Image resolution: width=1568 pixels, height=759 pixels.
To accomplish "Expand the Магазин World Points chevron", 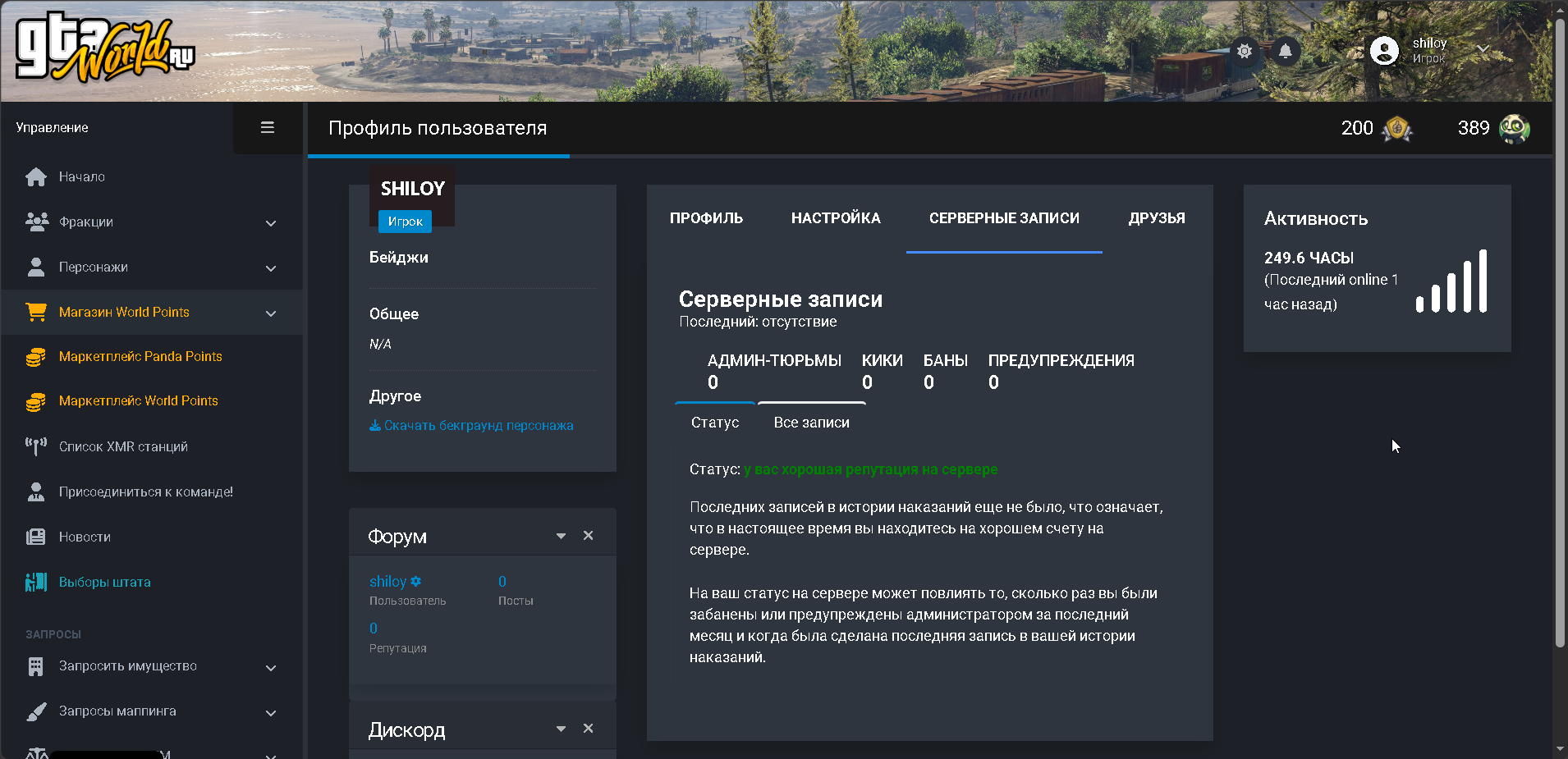I will (271, 313).
